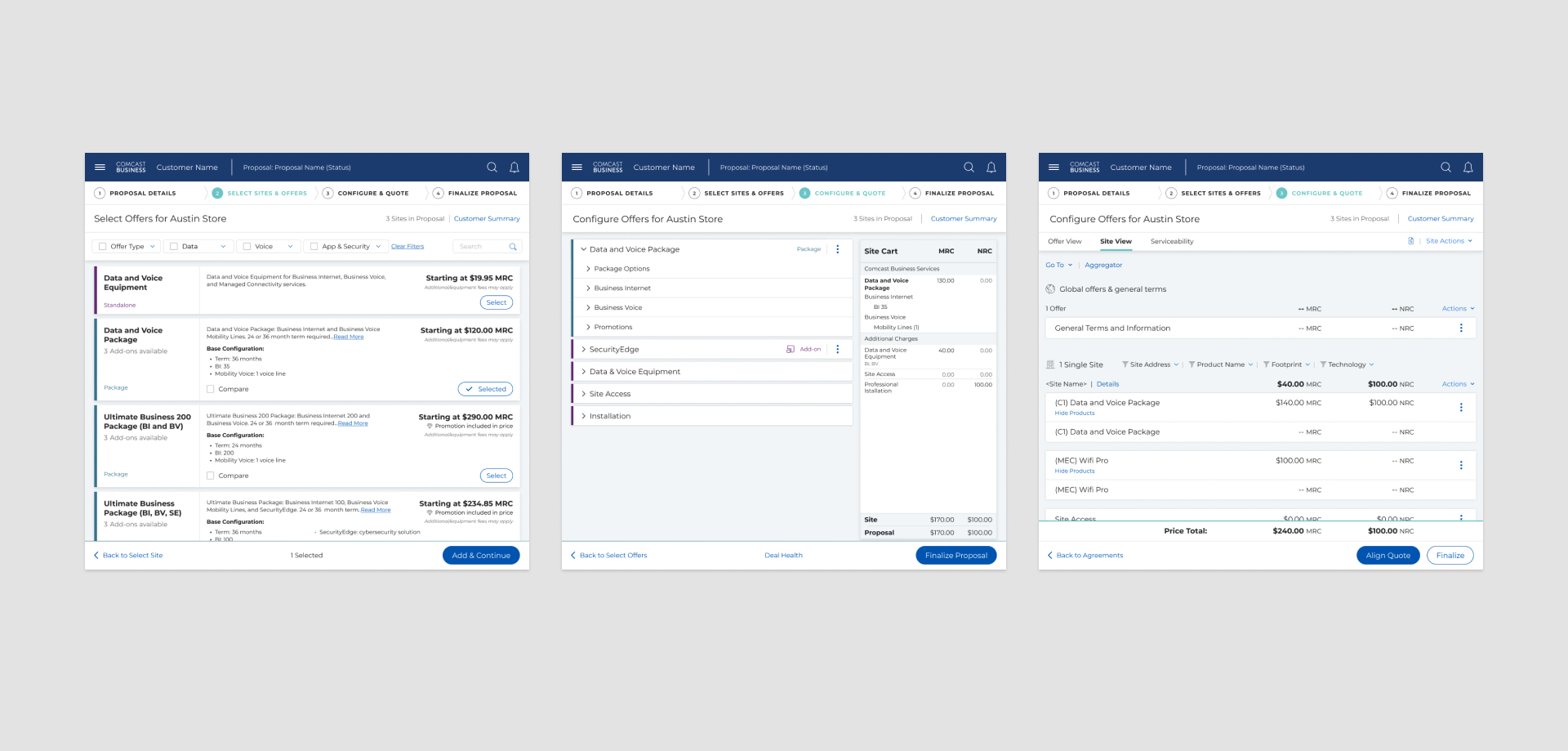Image resolution: width=1568 pixels, height=751 pixels.
Task: Open Deal Health link
Action: tap(783, 555)
